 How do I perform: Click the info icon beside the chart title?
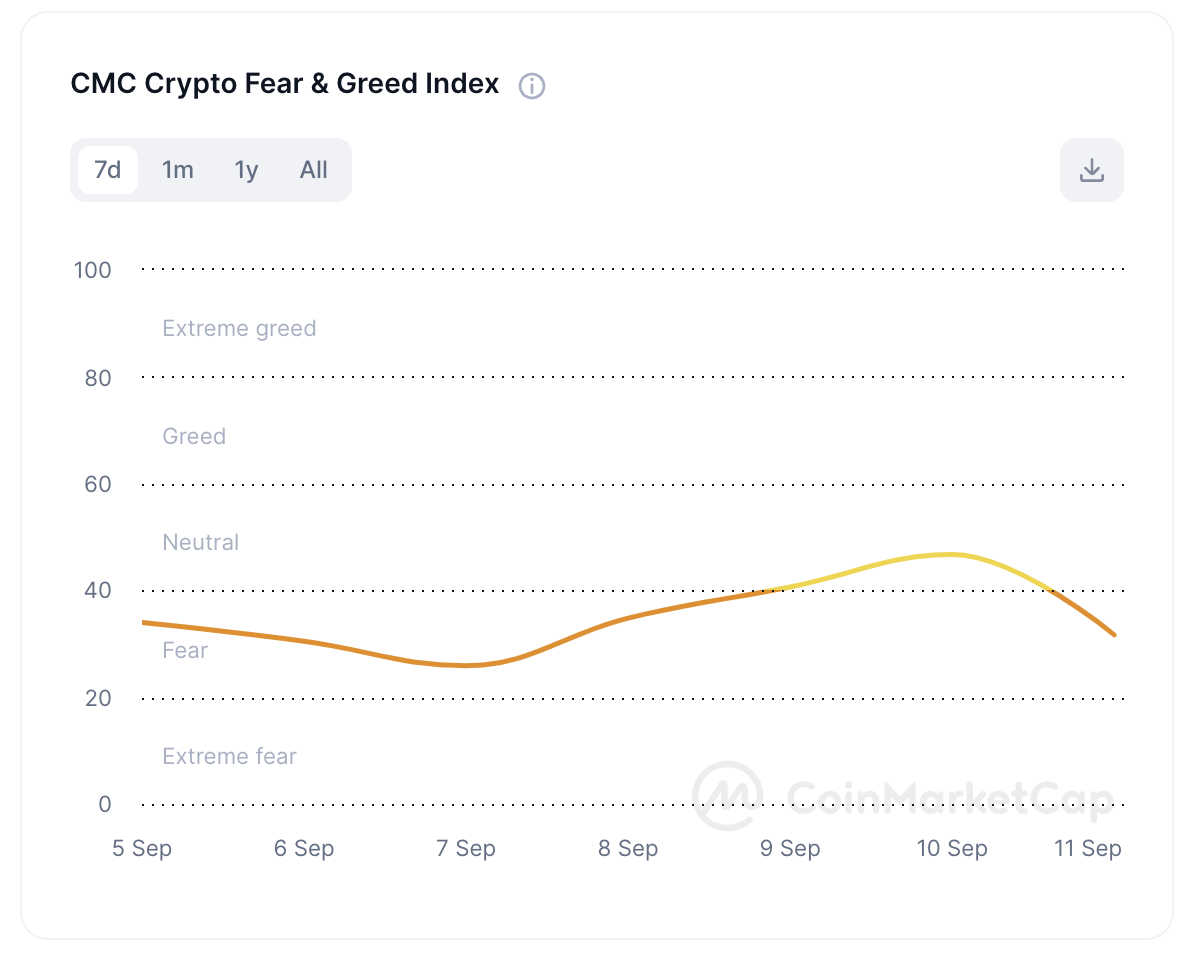click(532, 86)
